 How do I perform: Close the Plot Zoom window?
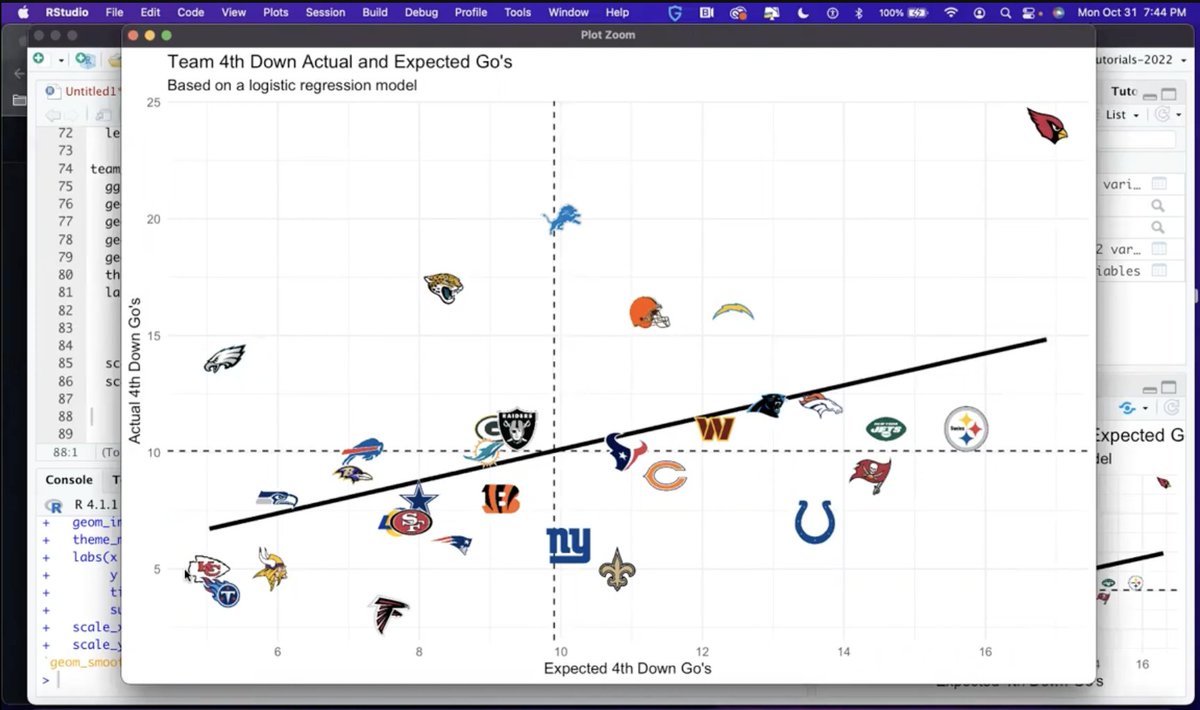[135, 35]
